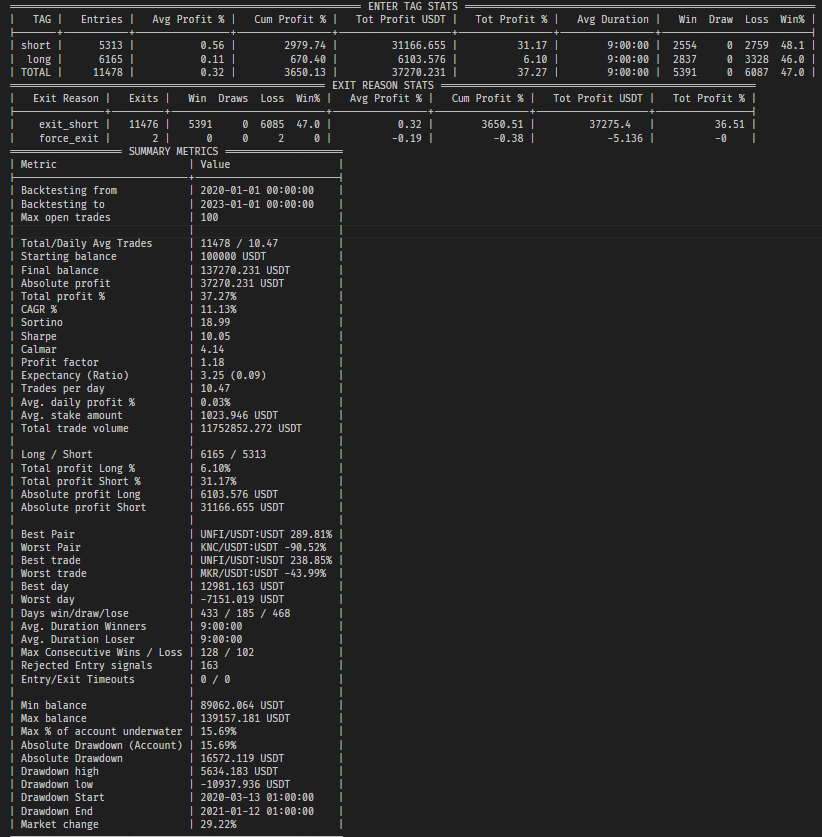This screenshot has width=822, height=837.
Task: Click Best day value 12981.163 USDT
Action: (242, 586)
